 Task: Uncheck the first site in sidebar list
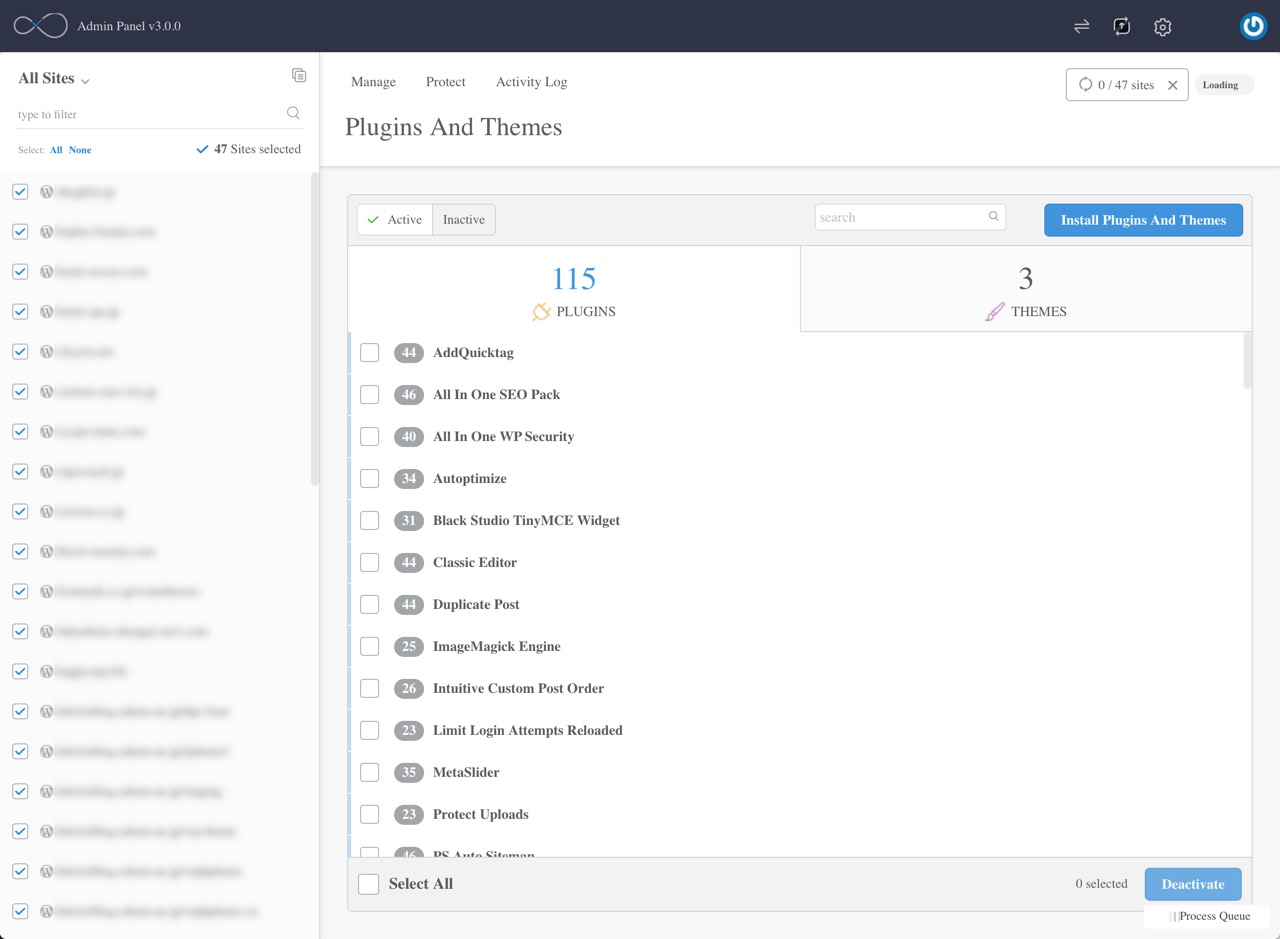tap(20, 191)
